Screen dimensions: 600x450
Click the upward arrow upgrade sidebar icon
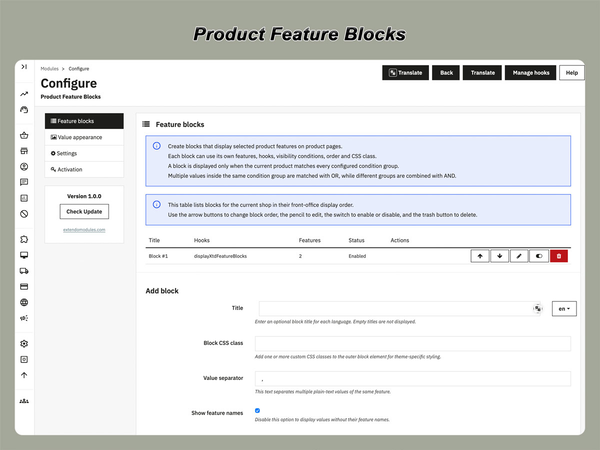pyautogui.click(x=24, y=375)
